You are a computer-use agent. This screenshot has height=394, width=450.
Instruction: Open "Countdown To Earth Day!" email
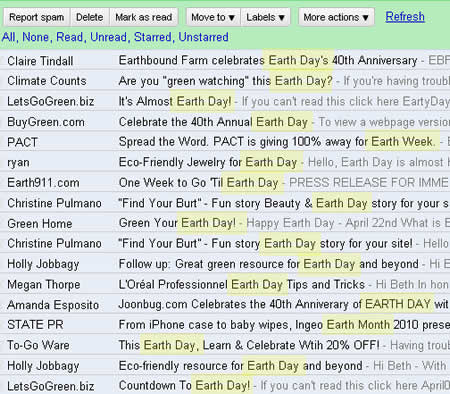[225, 386]
